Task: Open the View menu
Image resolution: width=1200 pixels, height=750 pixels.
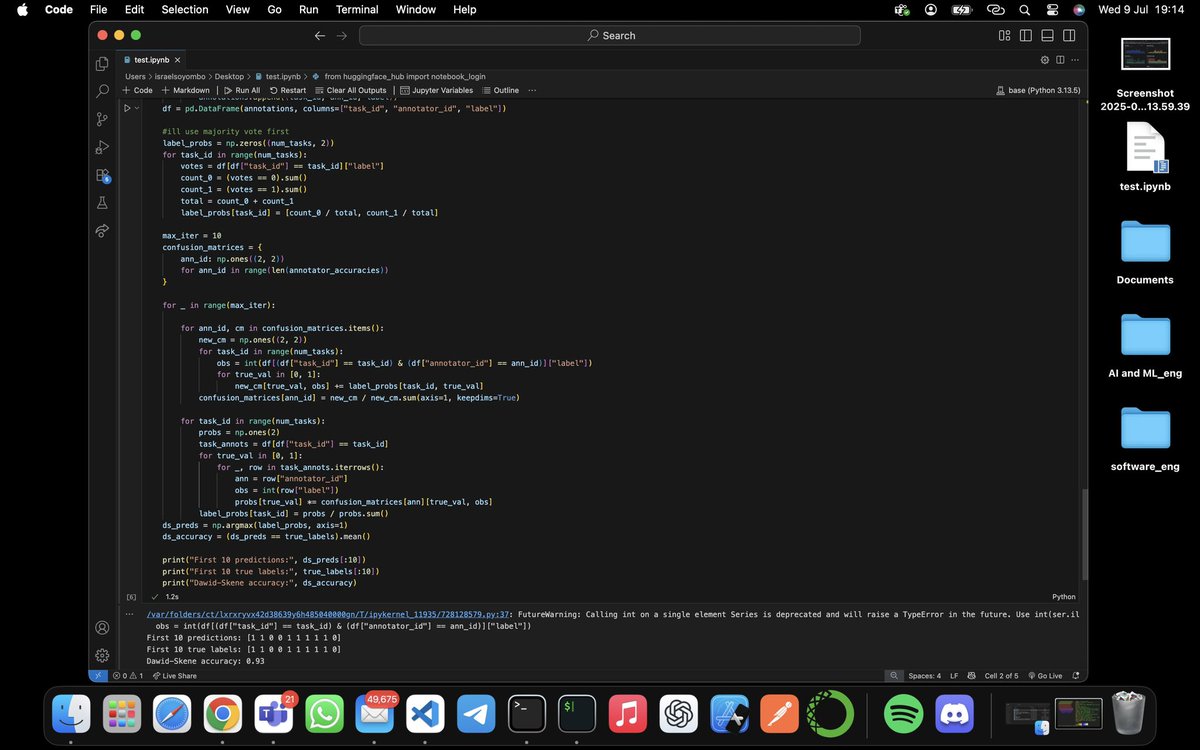Action: (x=238, y=10)
